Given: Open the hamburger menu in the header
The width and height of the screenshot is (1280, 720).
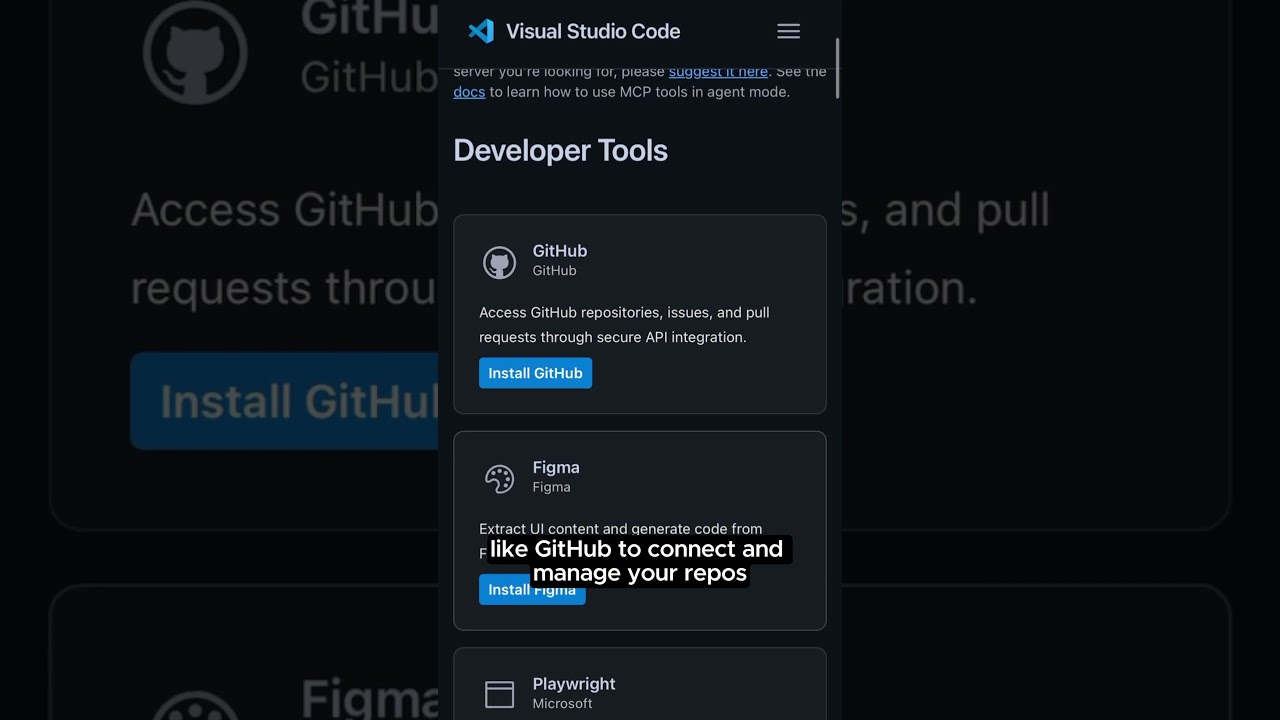Looking at the screenshot, I should click(788, 31).
